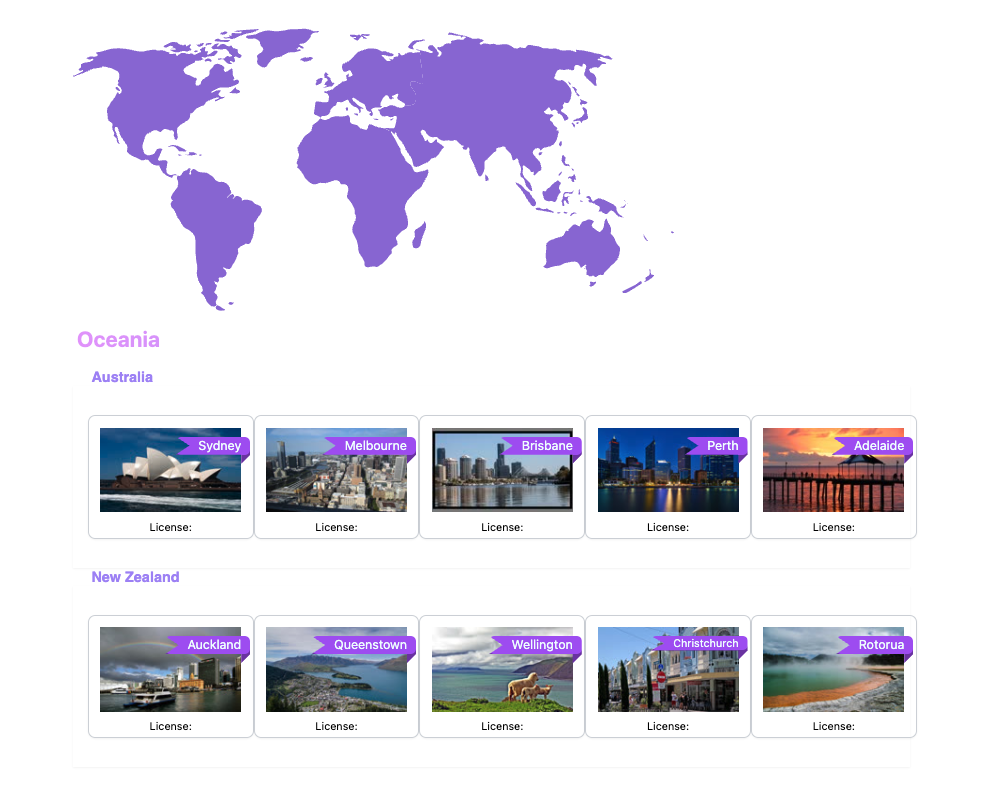Click Madagascar on the world map
The image size is (996, 795).
419,236
